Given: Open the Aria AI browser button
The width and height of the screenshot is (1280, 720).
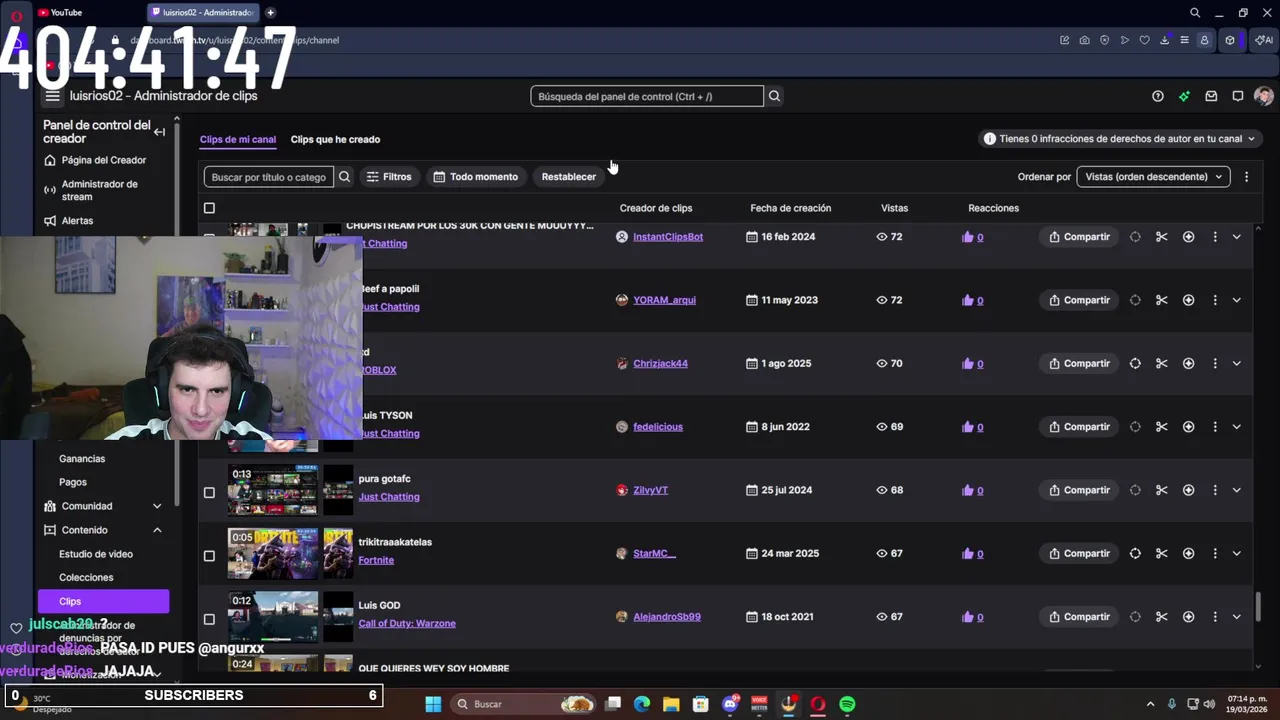Looking at the screenshot, I should [x=1264, y=40].
